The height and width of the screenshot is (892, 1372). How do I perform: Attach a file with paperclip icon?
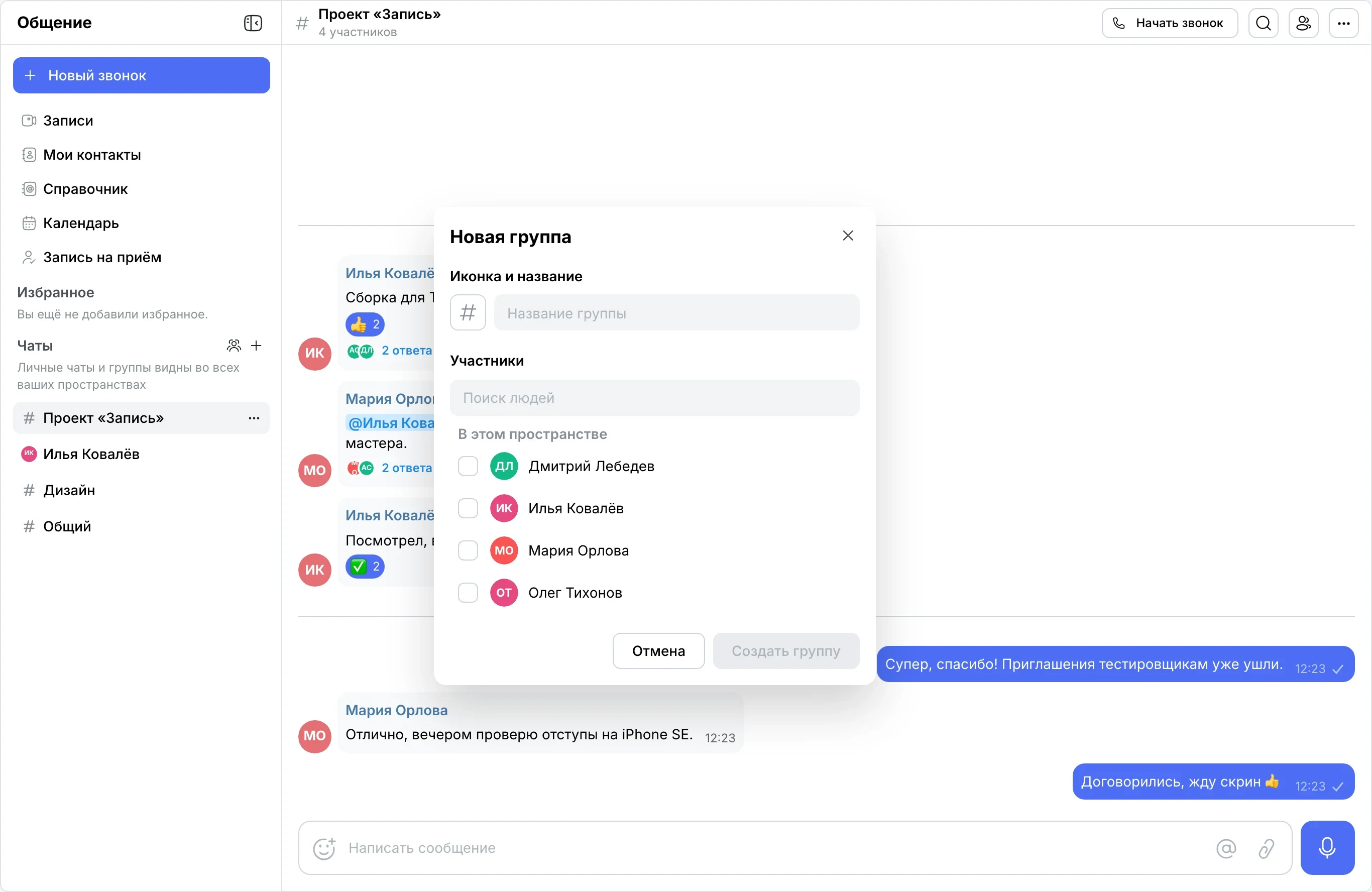click(x=1266, y=848)
